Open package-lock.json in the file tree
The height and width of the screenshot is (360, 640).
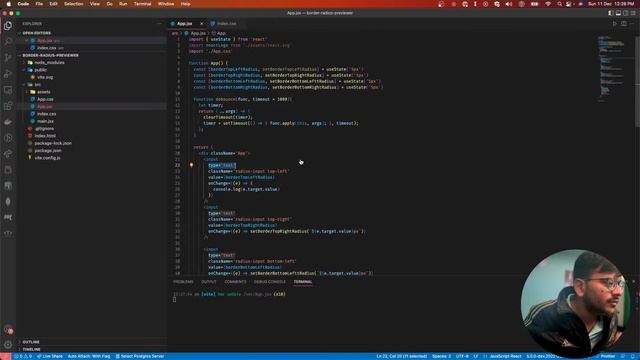click(x=53, y=143)
